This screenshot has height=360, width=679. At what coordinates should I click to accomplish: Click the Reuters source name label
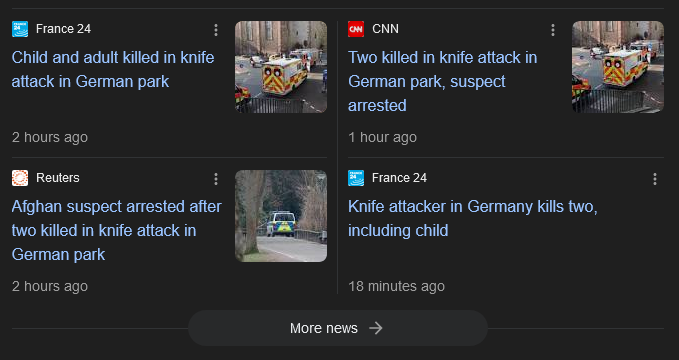tap(58, 178)
